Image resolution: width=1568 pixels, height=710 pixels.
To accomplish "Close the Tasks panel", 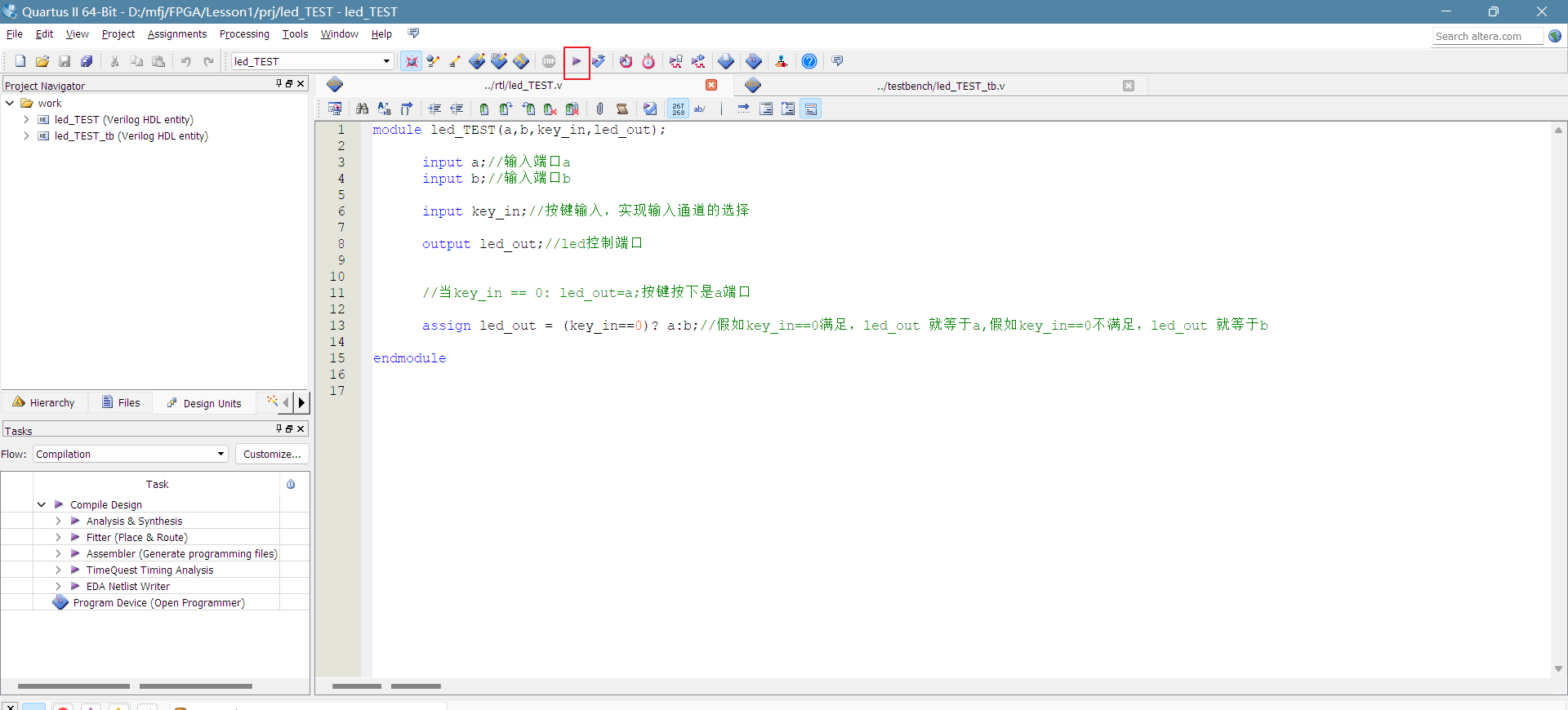I will 301,428.
